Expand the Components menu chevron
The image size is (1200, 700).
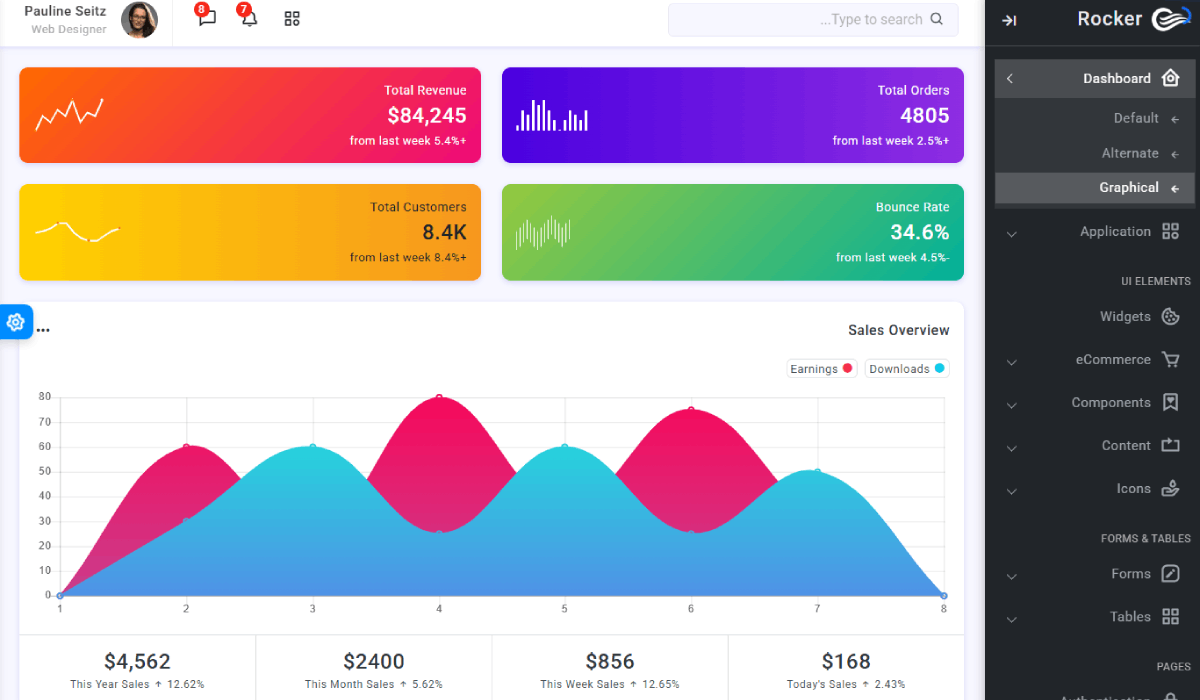[1011, 404]
